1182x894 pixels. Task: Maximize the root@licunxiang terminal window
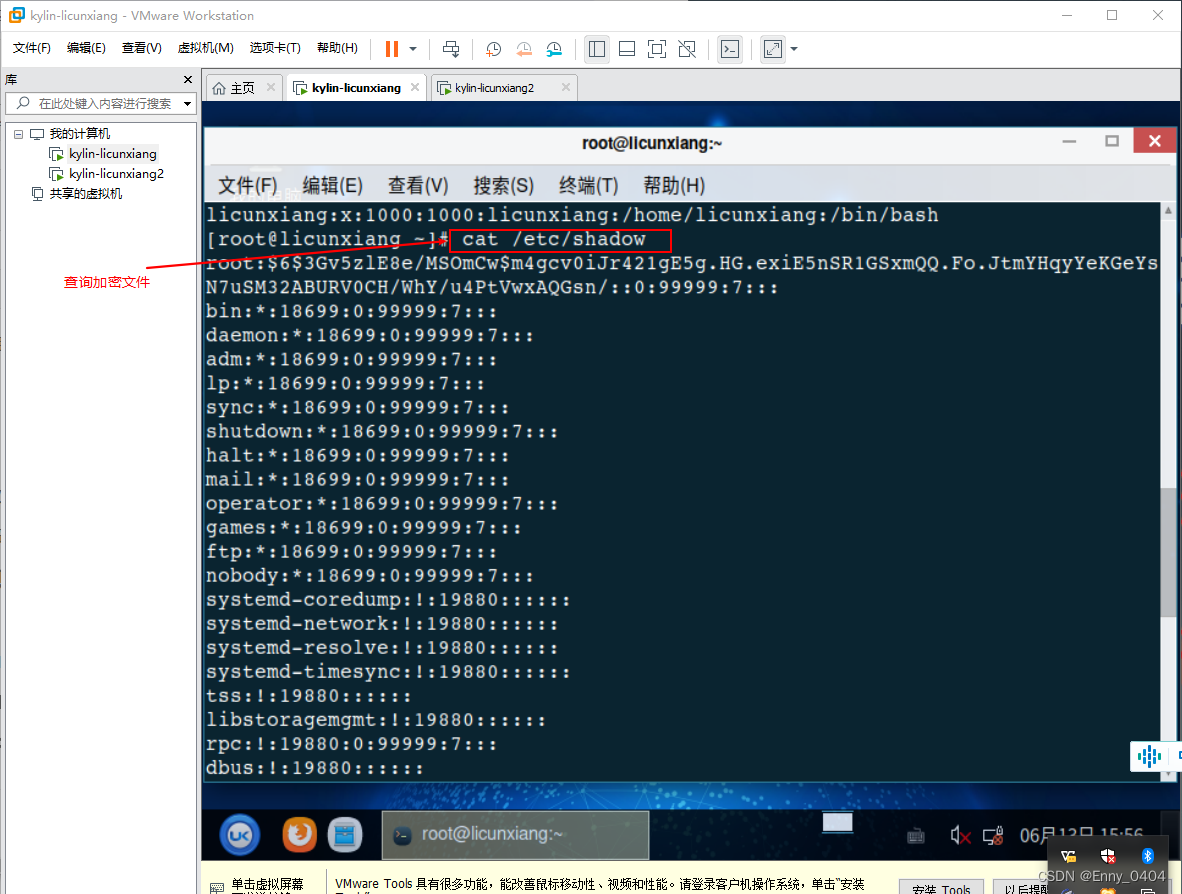click(x=1112, y=141)
